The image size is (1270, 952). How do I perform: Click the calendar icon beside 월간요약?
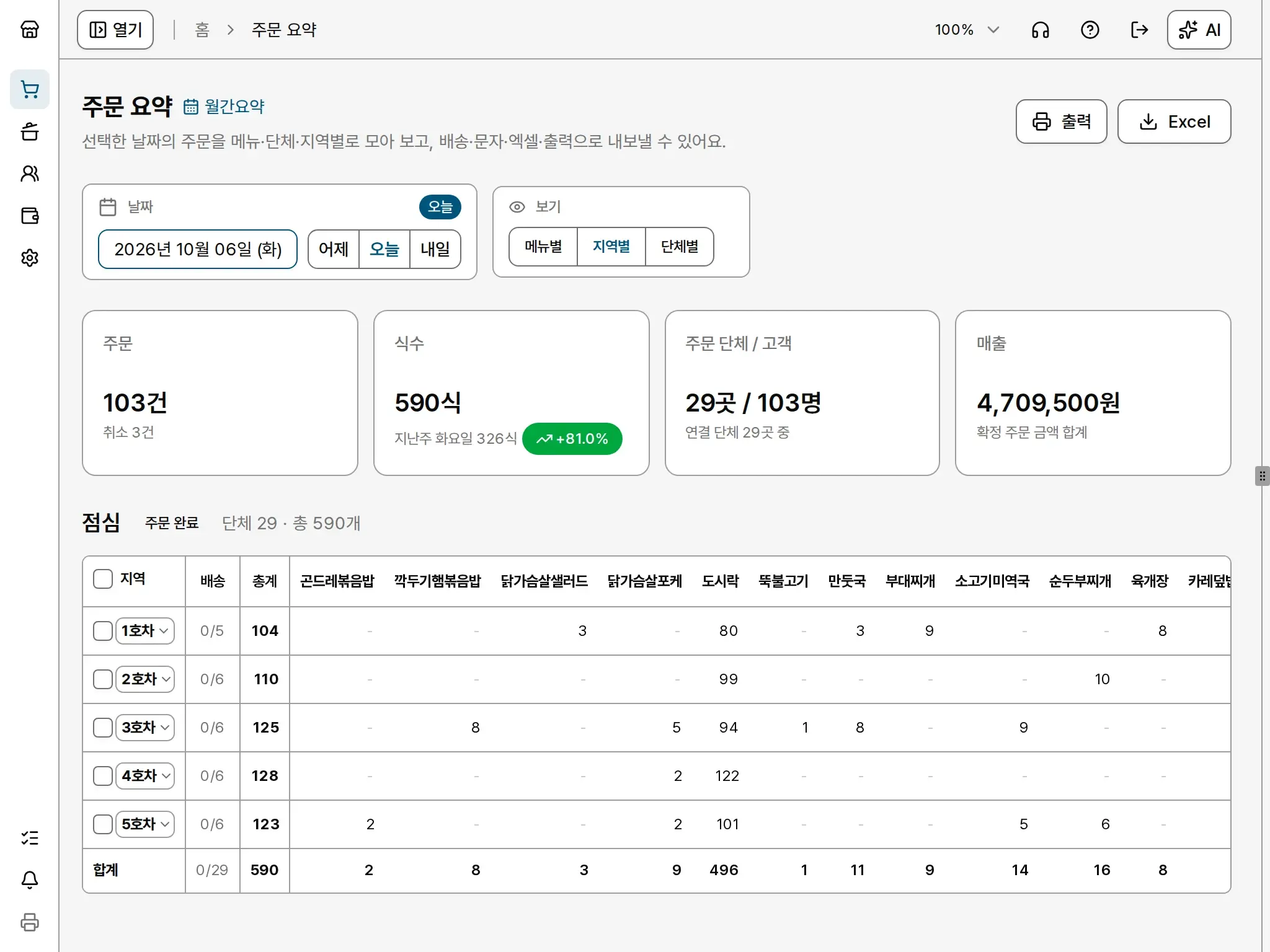191,107
